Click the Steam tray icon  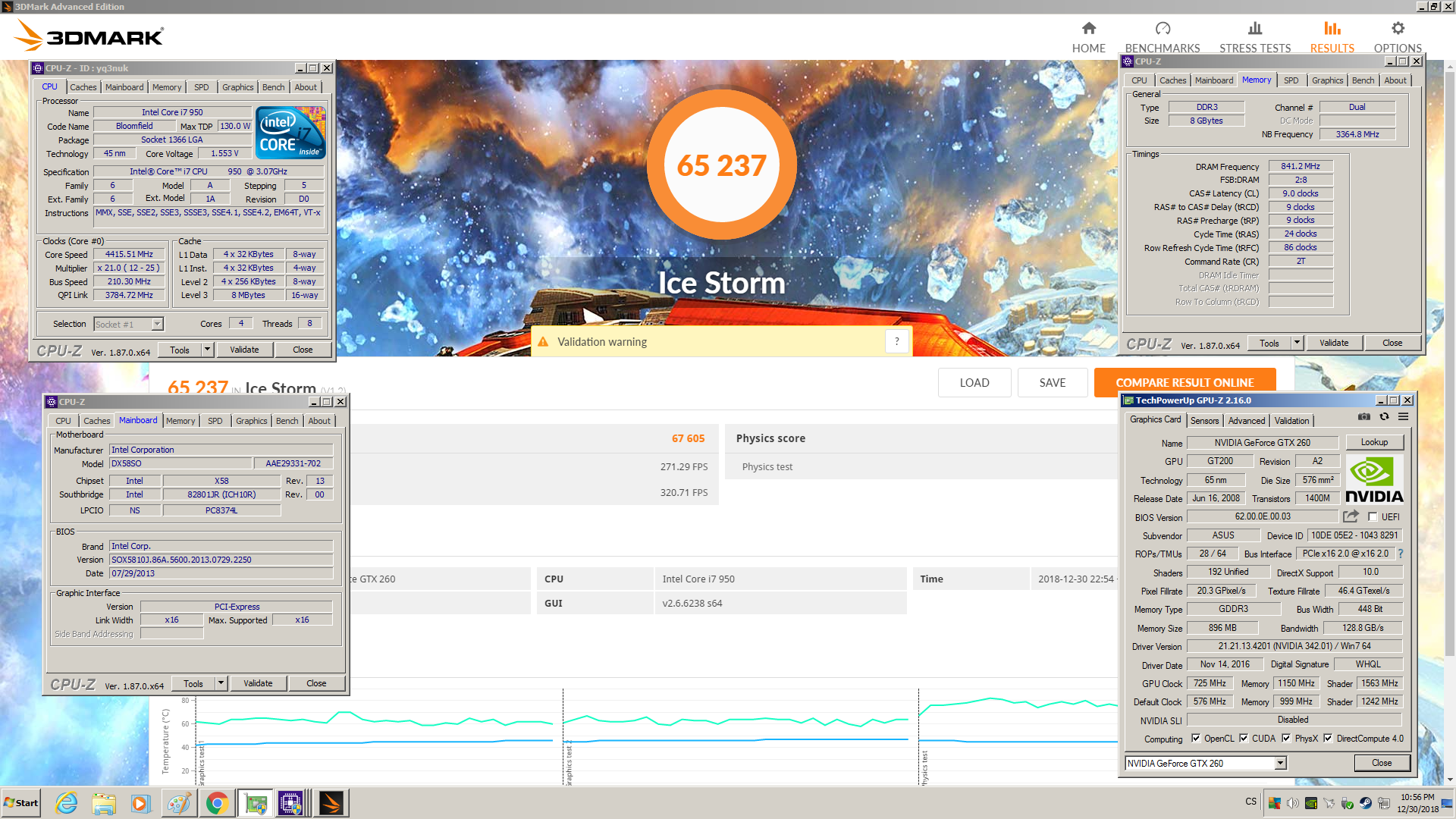tap(1365, 803)
